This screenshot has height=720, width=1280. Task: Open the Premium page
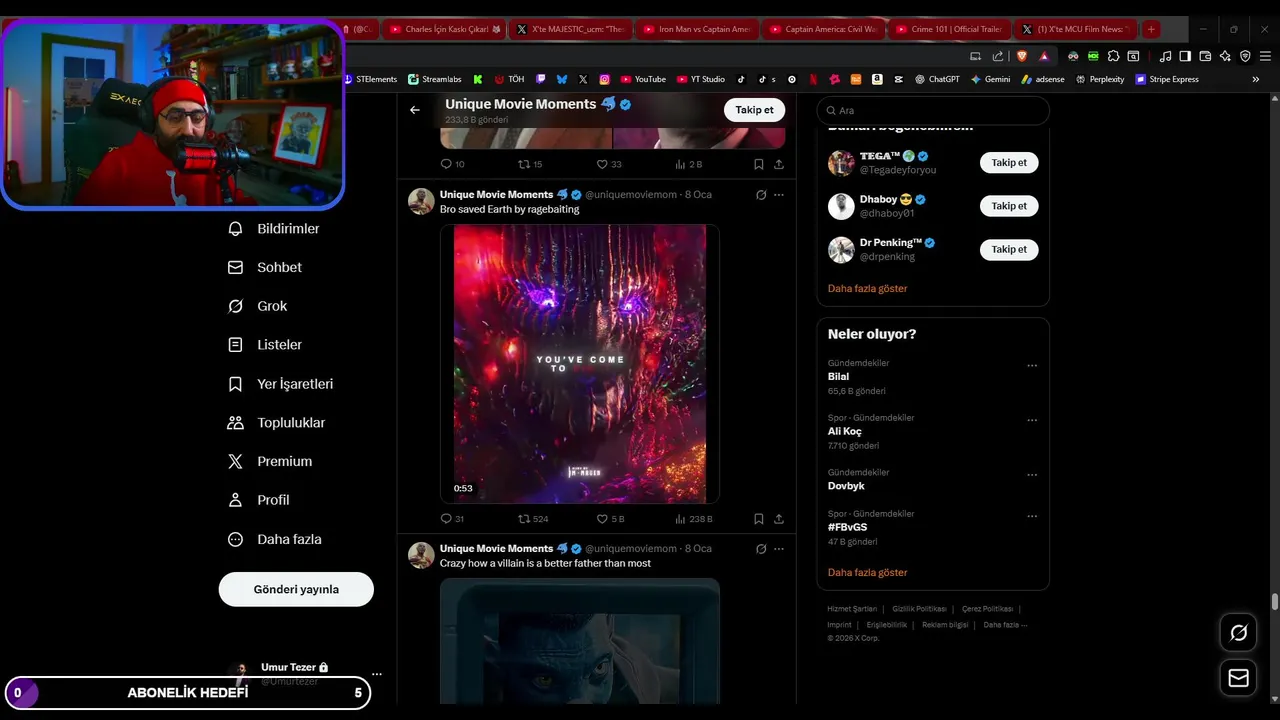tap(270, 462)
